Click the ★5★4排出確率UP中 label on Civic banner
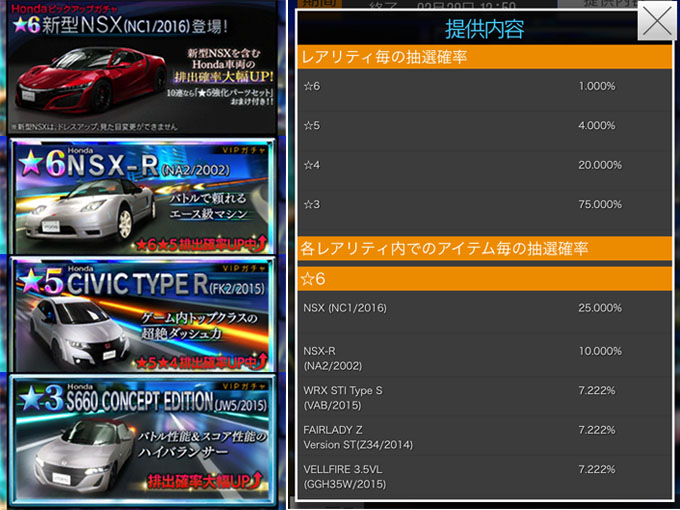This screenshot has height=510, width=680. click(x=201, y=362)
